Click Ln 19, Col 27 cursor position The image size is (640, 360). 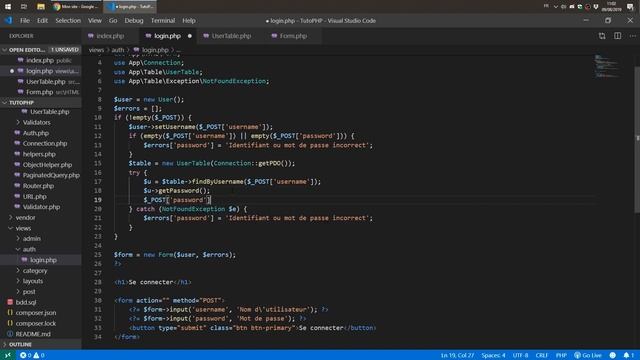click(457, 355)
